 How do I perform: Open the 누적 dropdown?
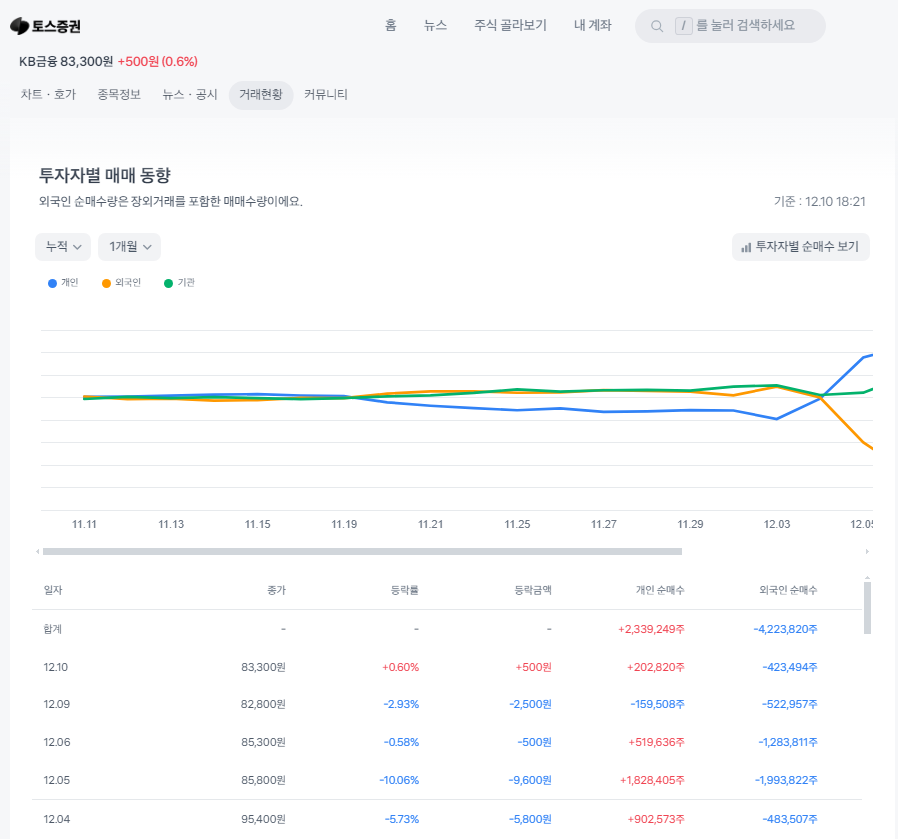coord(63,247)
